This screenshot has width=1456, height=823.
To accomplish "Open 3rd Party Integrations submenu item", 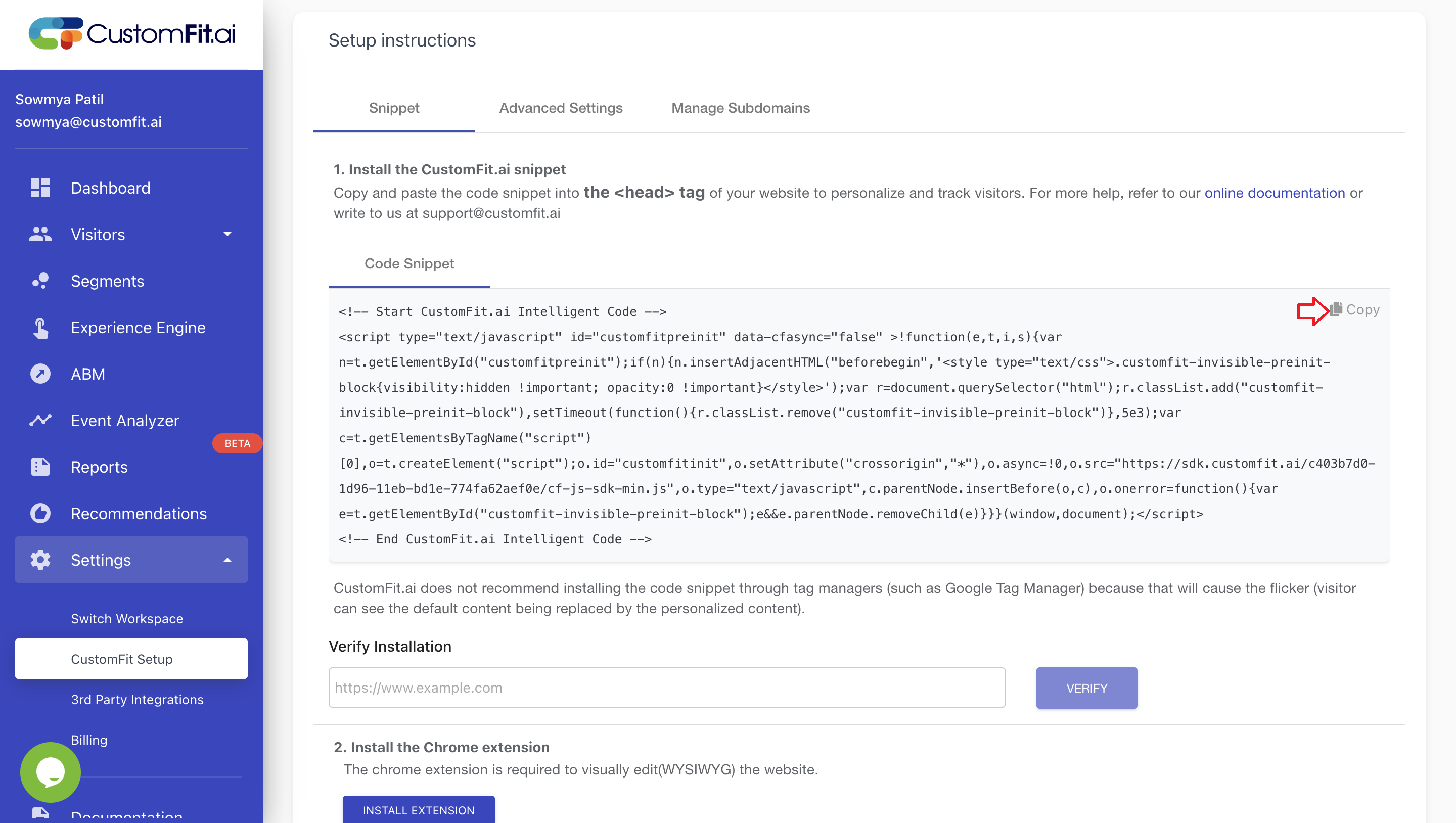I will pyautogui.click(x=137, y=700).
